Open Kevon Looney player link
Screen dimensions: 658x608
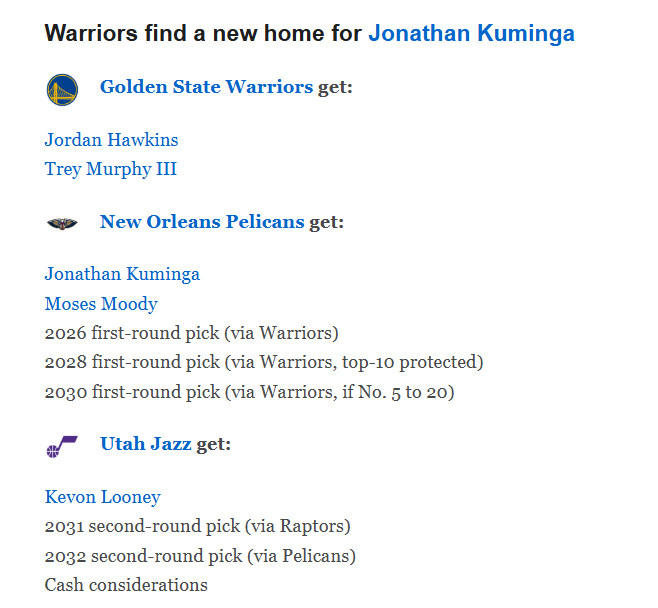click(102, 497)
